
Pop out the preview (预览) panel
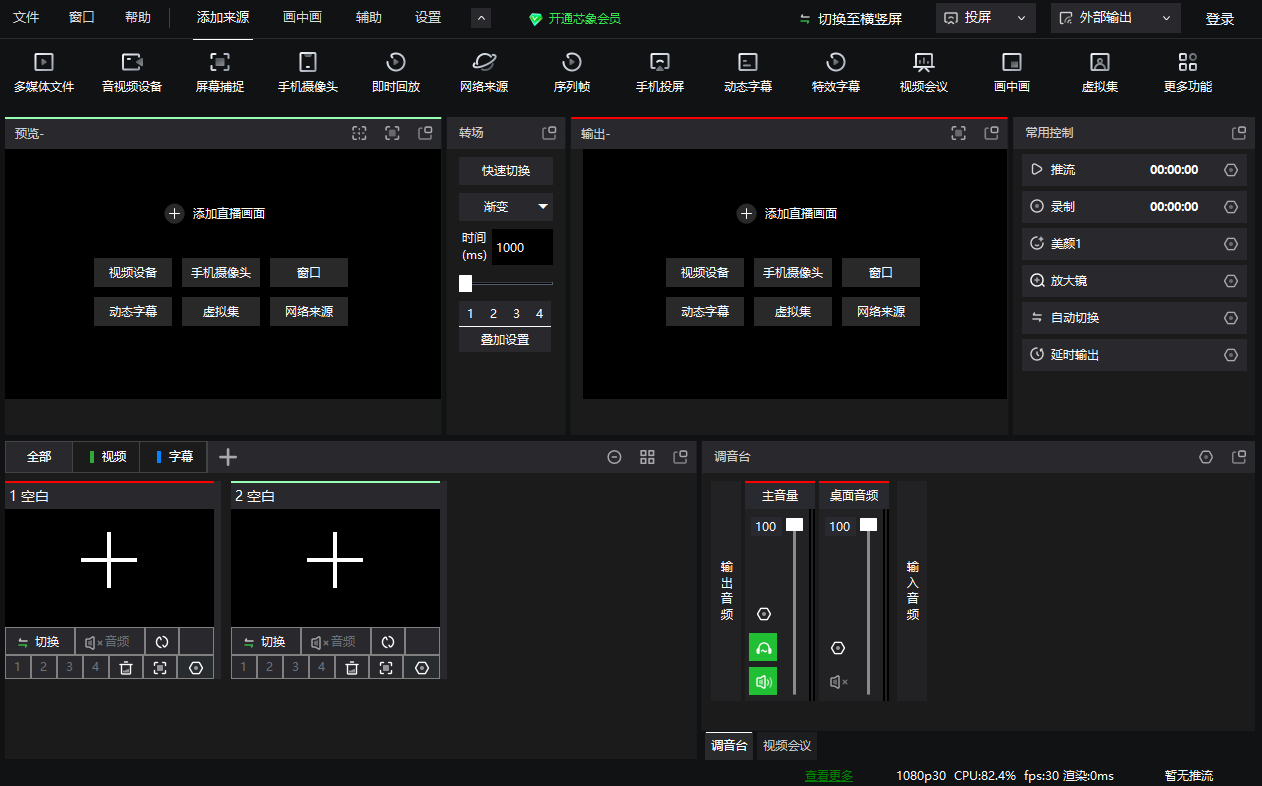[x=425, y=133]
